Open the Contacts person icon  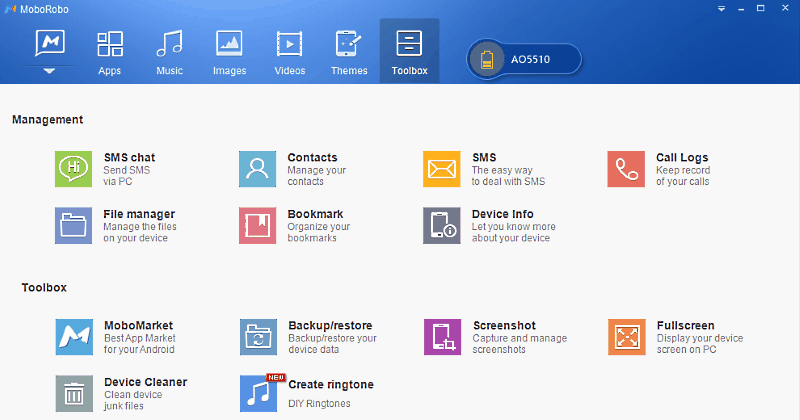point(258,169)
